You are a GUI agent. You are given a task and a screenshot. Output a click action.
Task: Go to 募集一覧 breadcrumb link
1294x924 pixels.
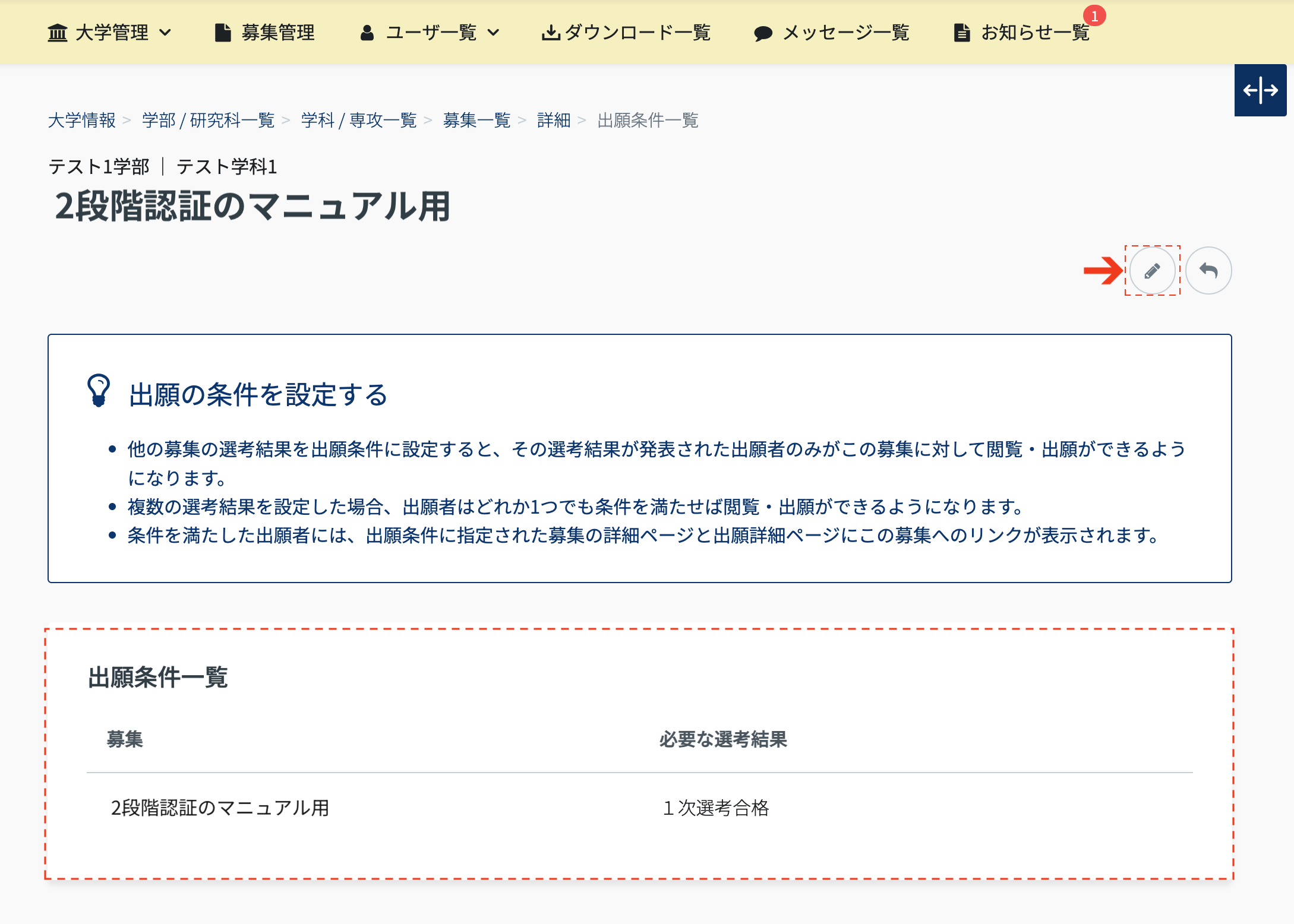(x=476, y=121)
